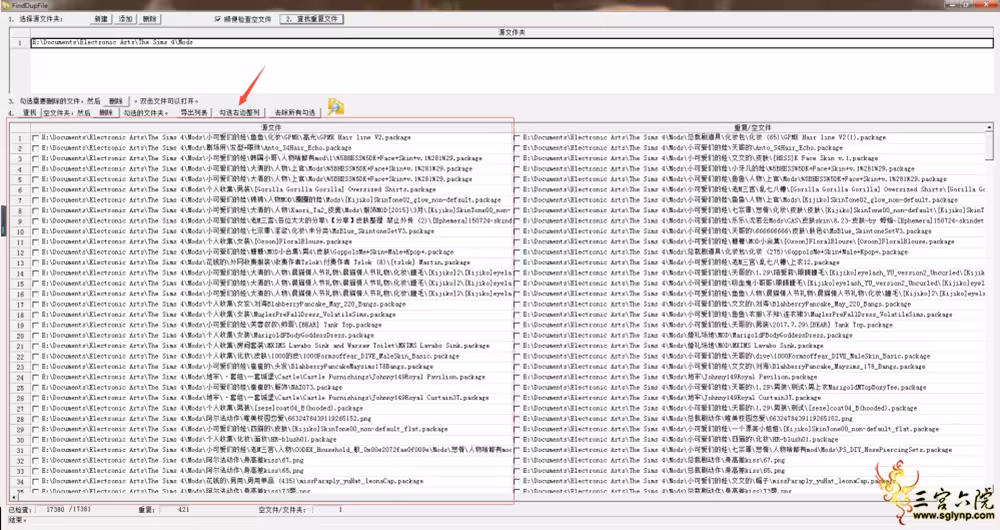Tick source checkbox for row 2 Anto_S4Hair_Echo.package
Screen dimensions: 1000x530
(x=36, y=148)
